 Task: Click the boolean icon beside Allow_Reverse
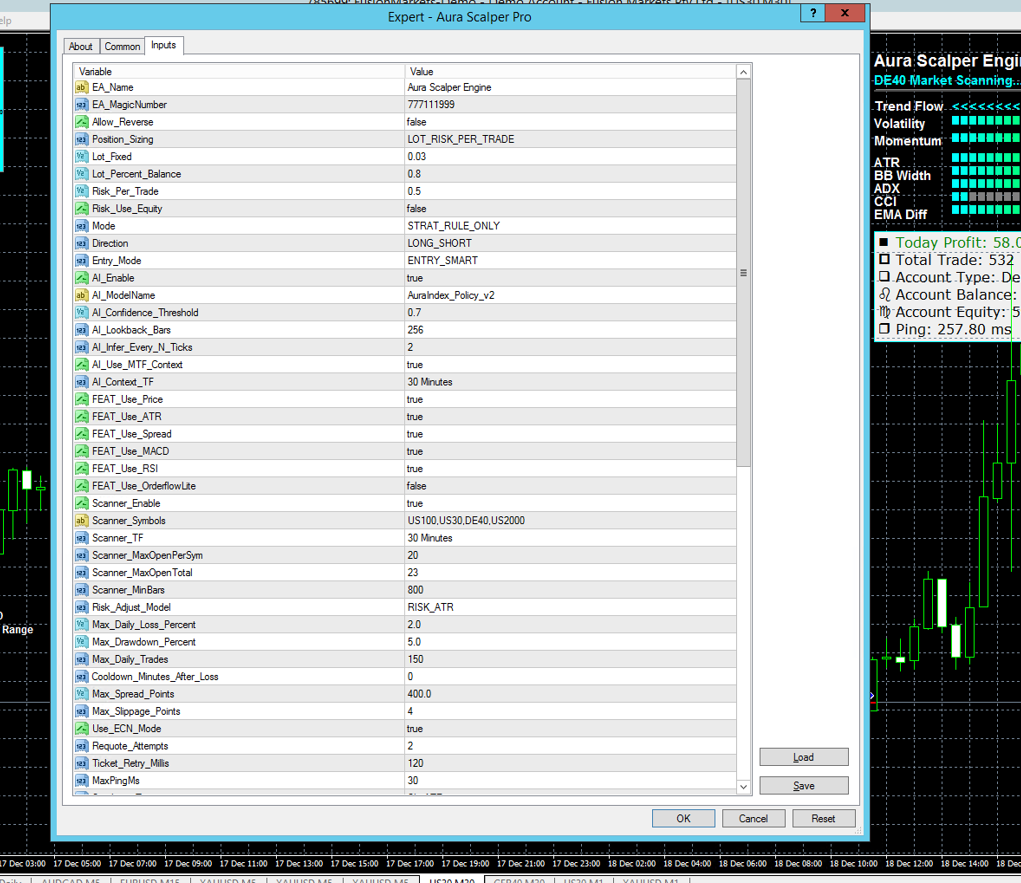82,122
